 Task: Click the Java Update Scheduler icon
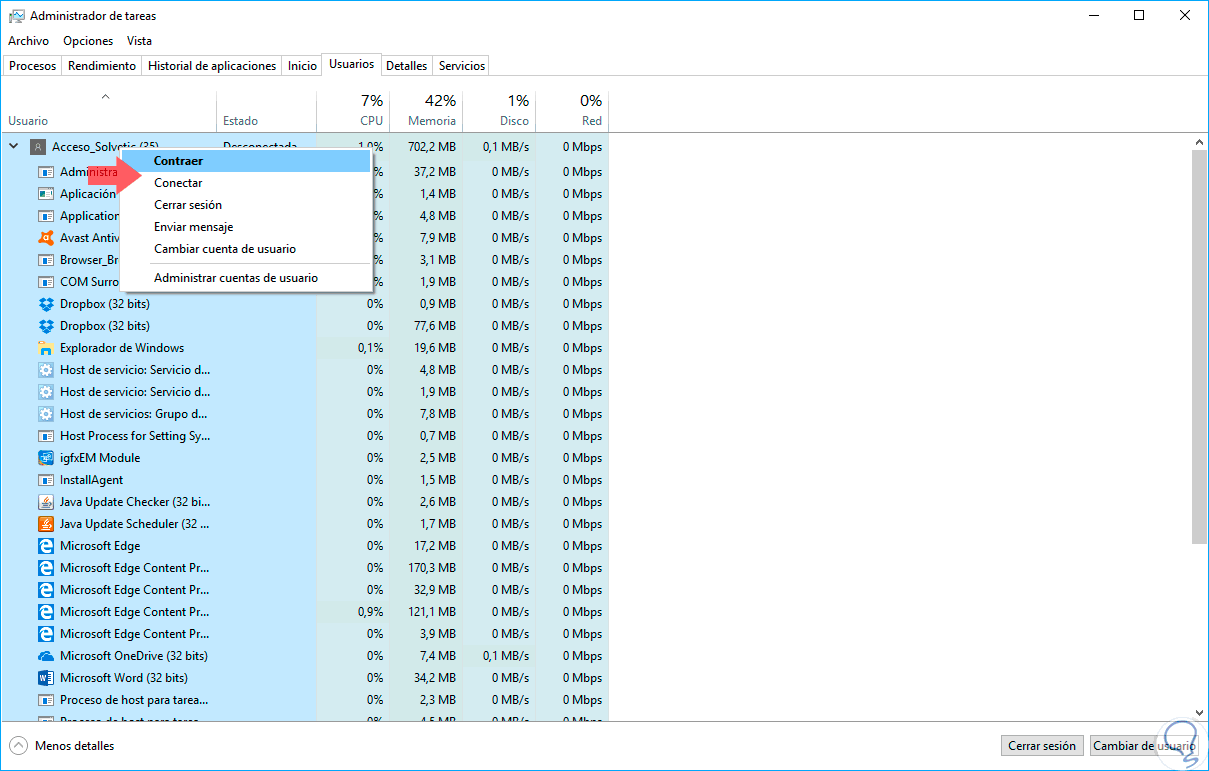tap(45, 524)
